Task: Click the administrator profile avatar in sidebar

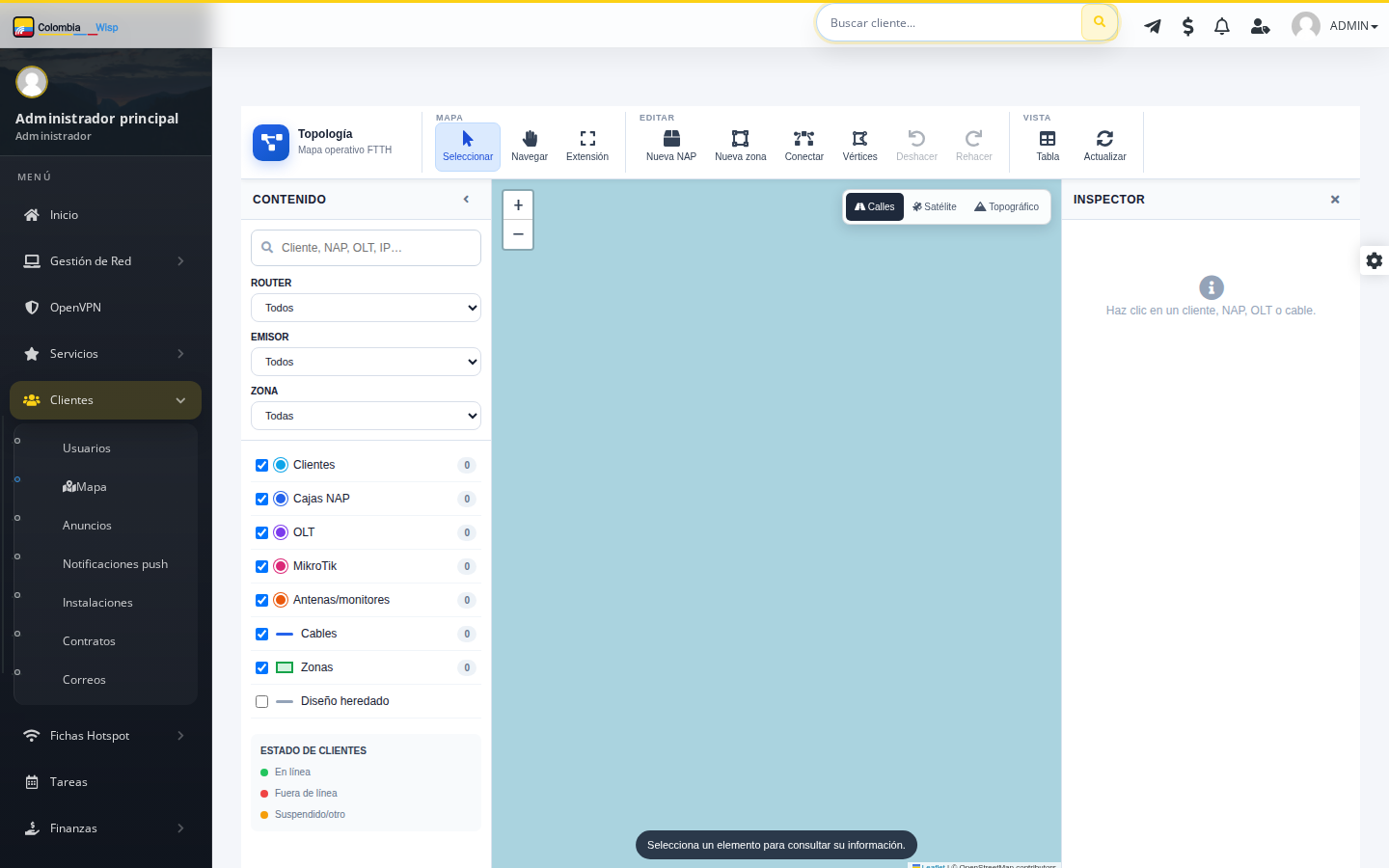Action: [32, 82]
